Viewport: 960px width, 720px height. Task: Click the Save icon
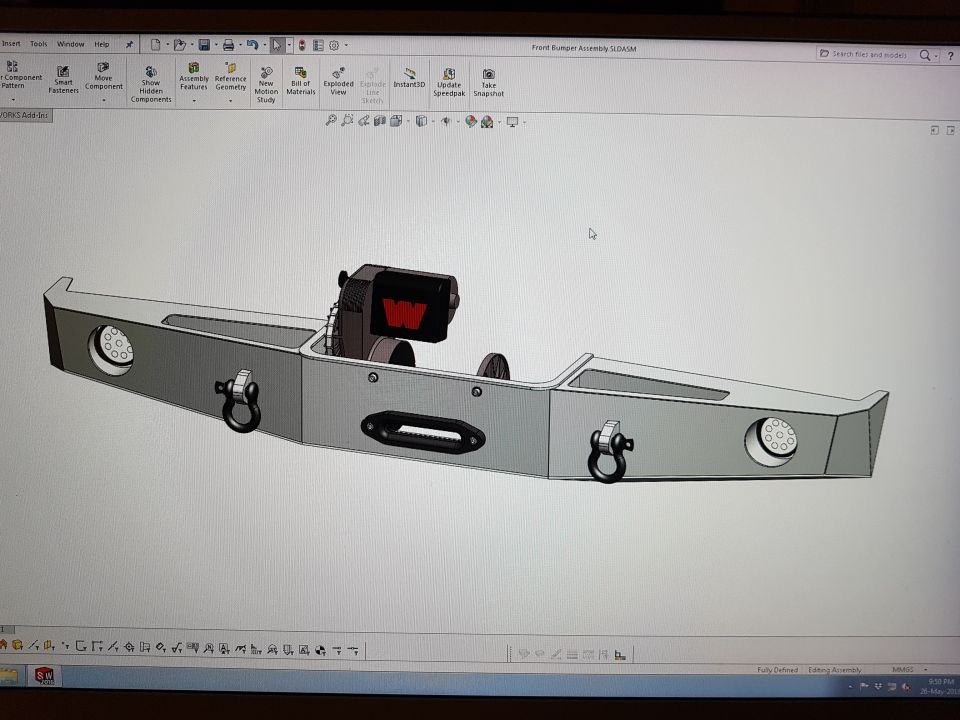click(204, 45)
